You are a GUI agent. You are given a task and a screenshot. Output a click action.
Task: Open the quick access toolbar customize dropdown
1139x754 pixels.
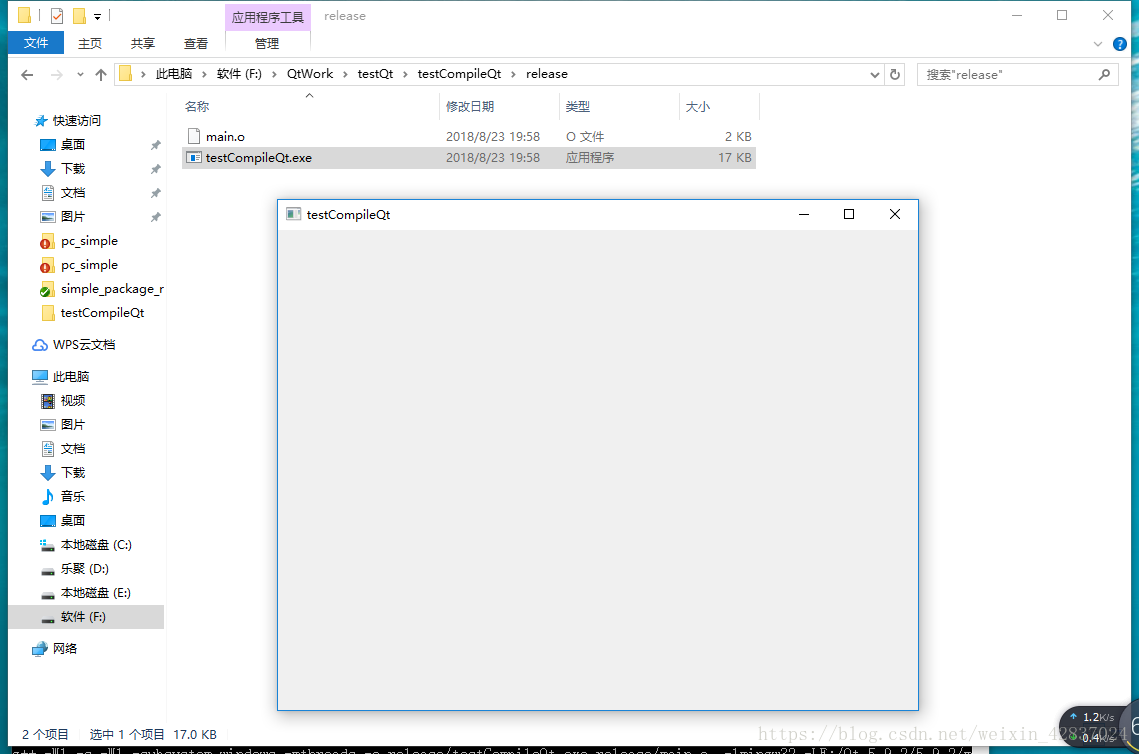click(97, 16)
